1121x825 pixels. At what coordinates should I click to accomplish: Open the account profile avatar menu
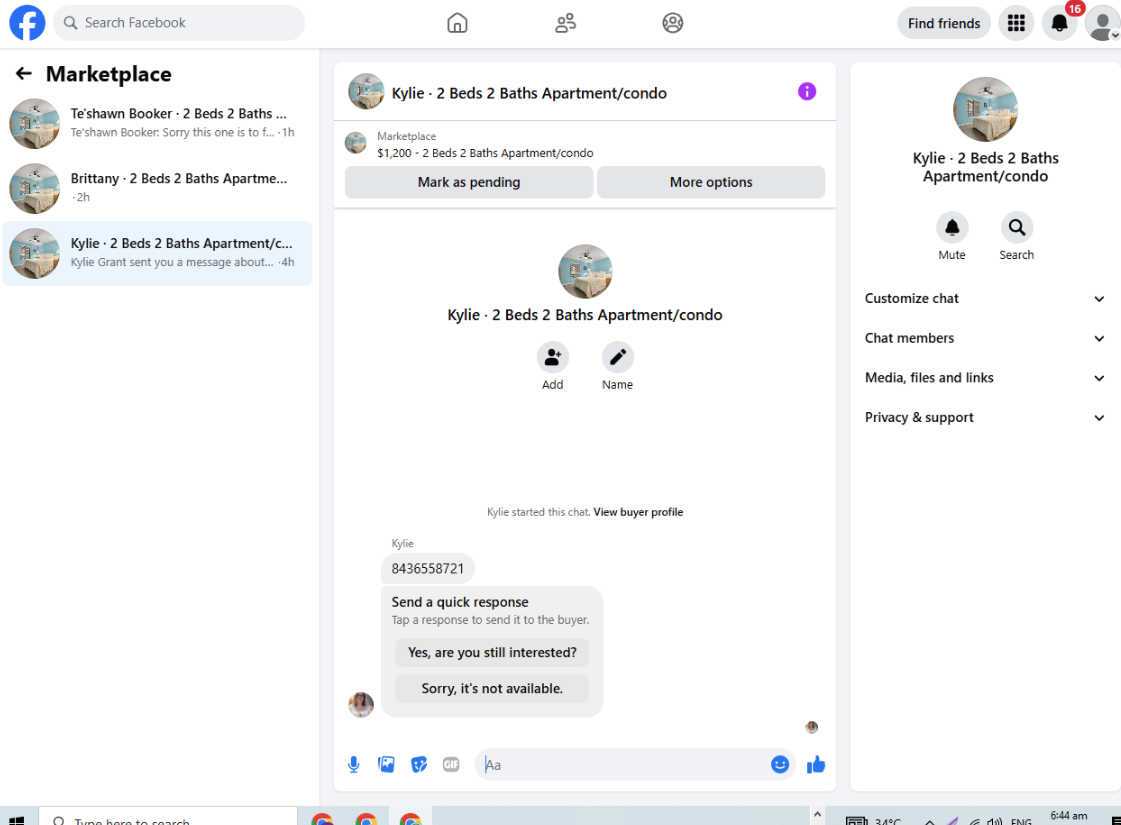(x=1102, y=24)
